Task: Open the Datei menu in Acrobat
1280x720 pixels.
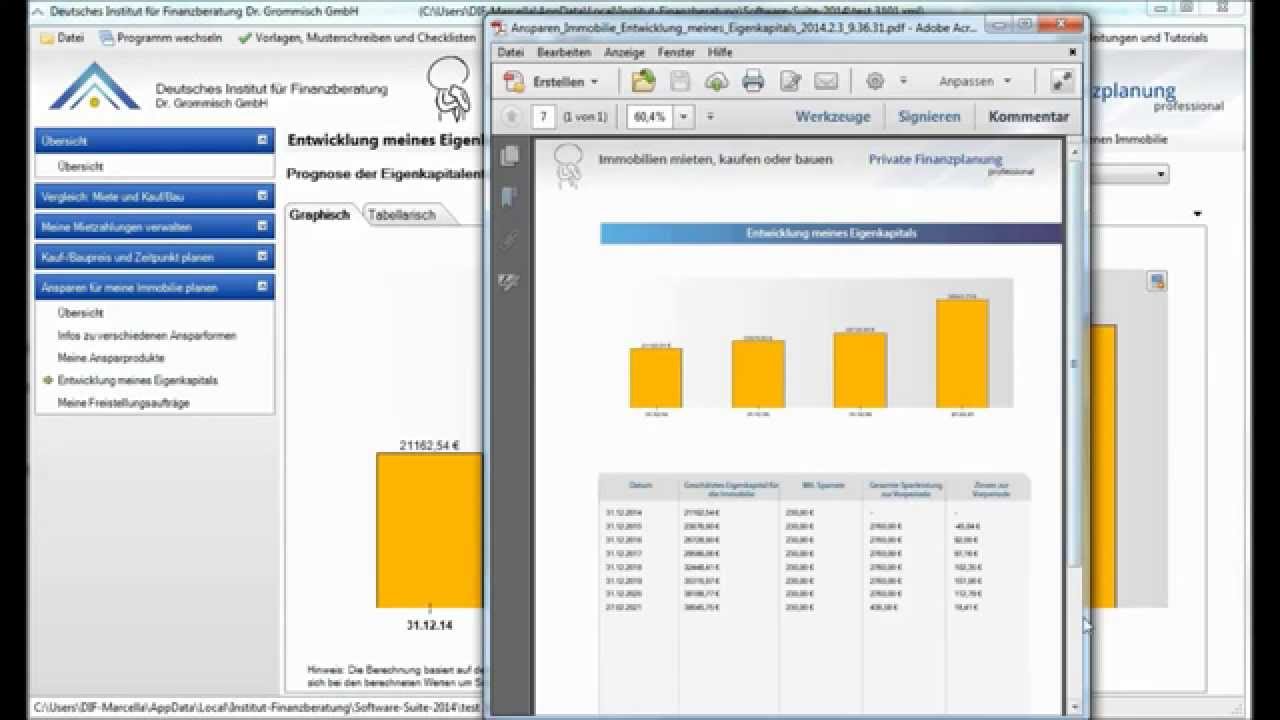Action: tap(510, 52)
